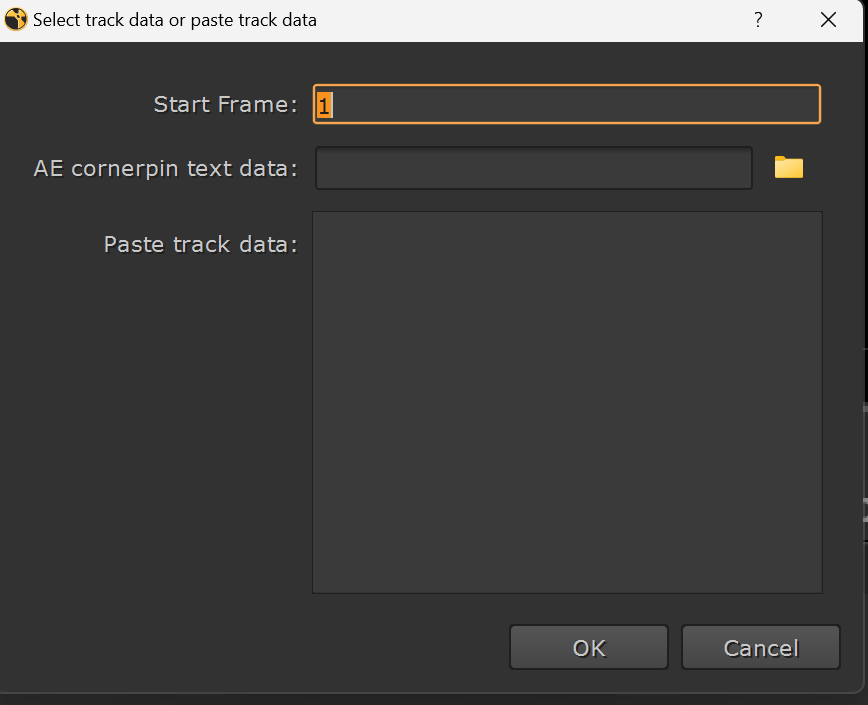Focus the AE cornerpin text data field

click(533, 167)
